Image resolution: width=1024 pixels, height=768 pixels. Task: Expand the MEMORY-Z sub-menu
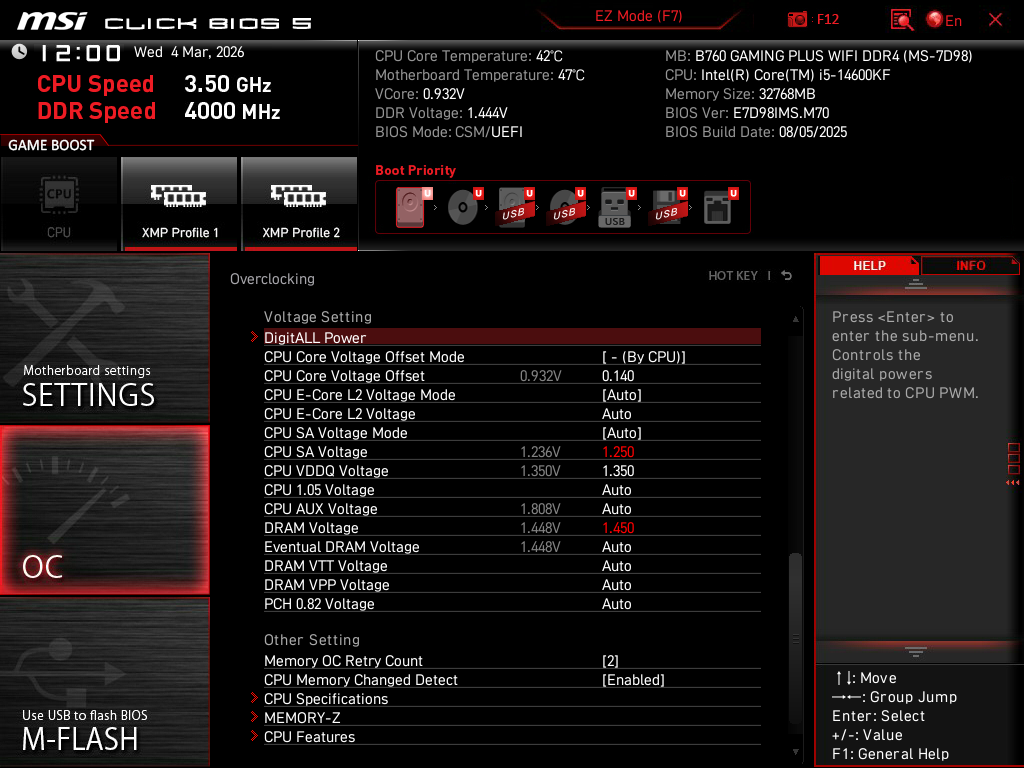point(511,718)
